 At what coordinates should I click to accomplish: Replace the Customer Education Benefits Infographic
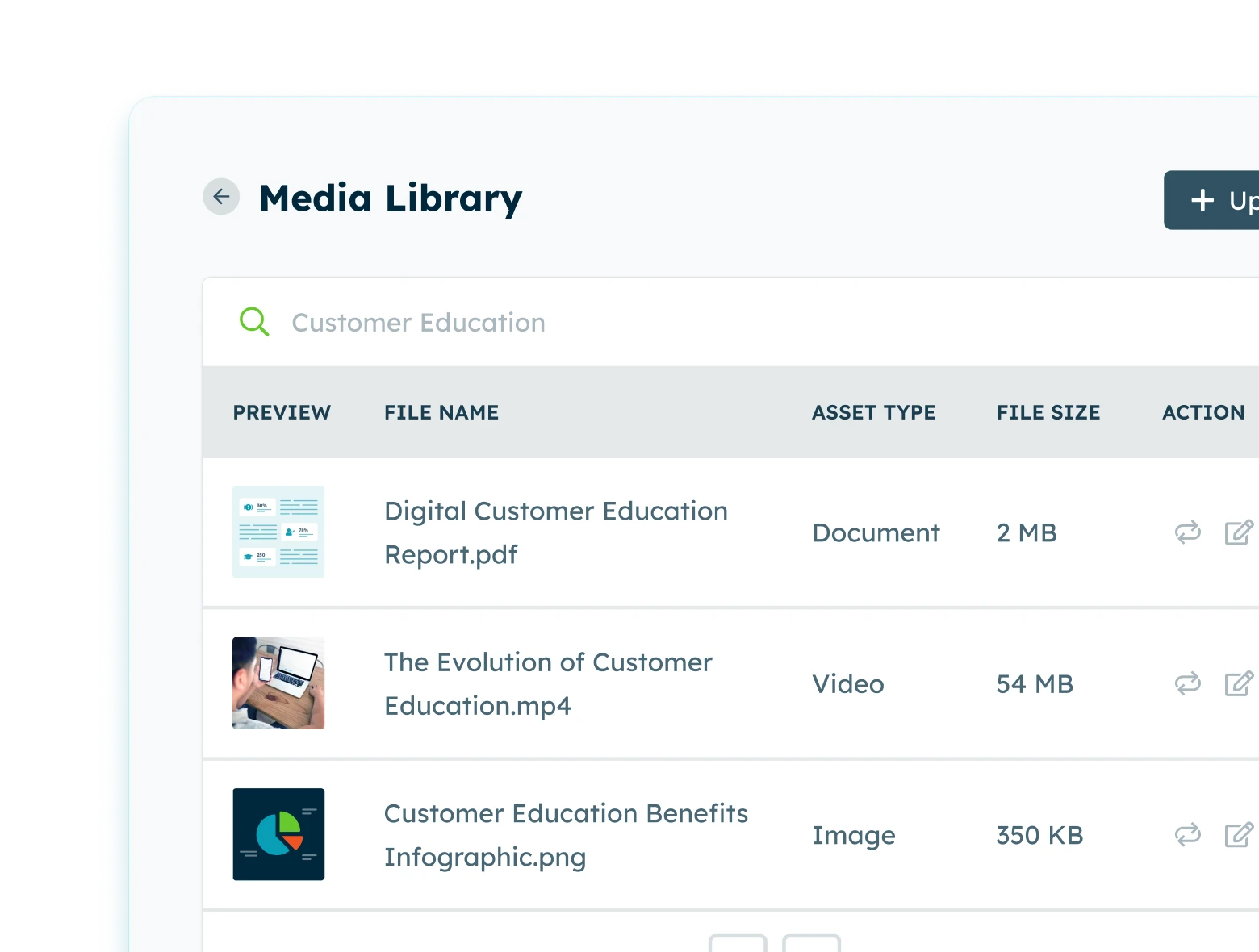pyautogui.click(x=1187, y=835)
